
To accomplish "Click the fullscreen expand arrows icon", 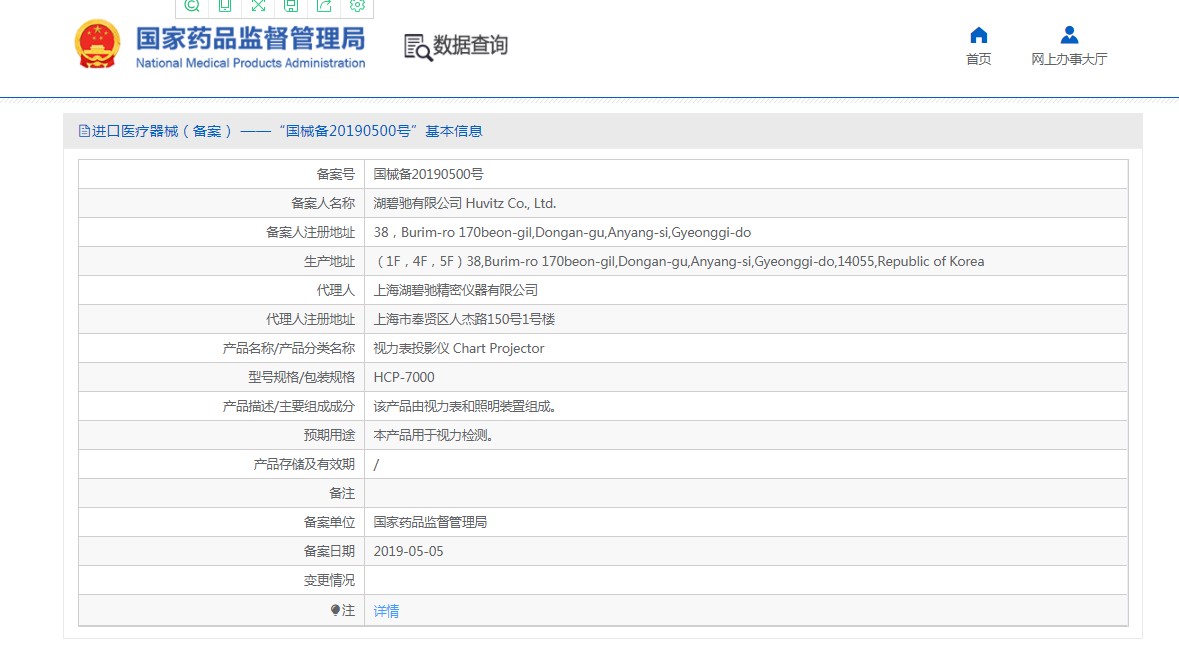I will pos(258,6).
